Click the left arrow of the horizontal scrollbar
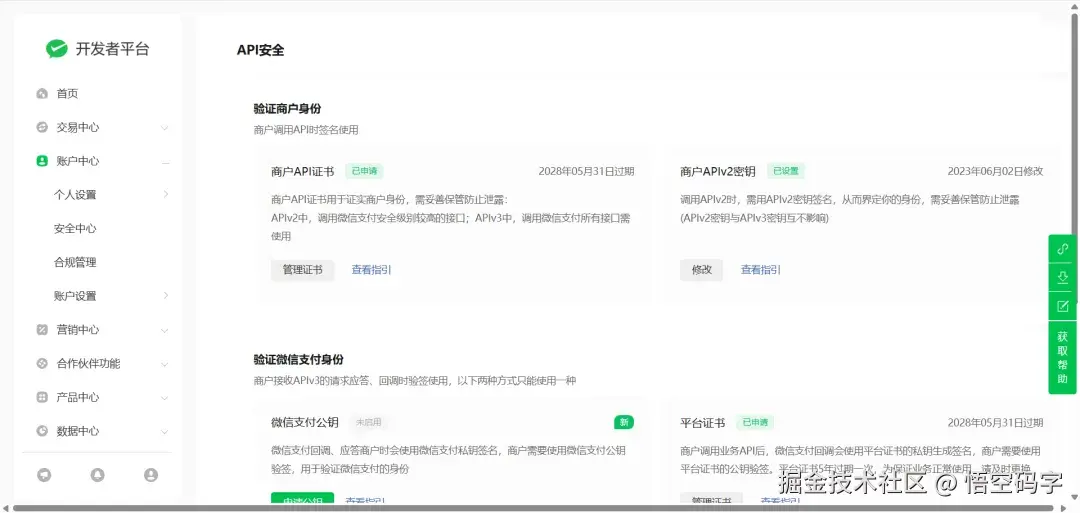Viewport: 1080px width, 513px height. pyautogui.click(x=6, y=508)
